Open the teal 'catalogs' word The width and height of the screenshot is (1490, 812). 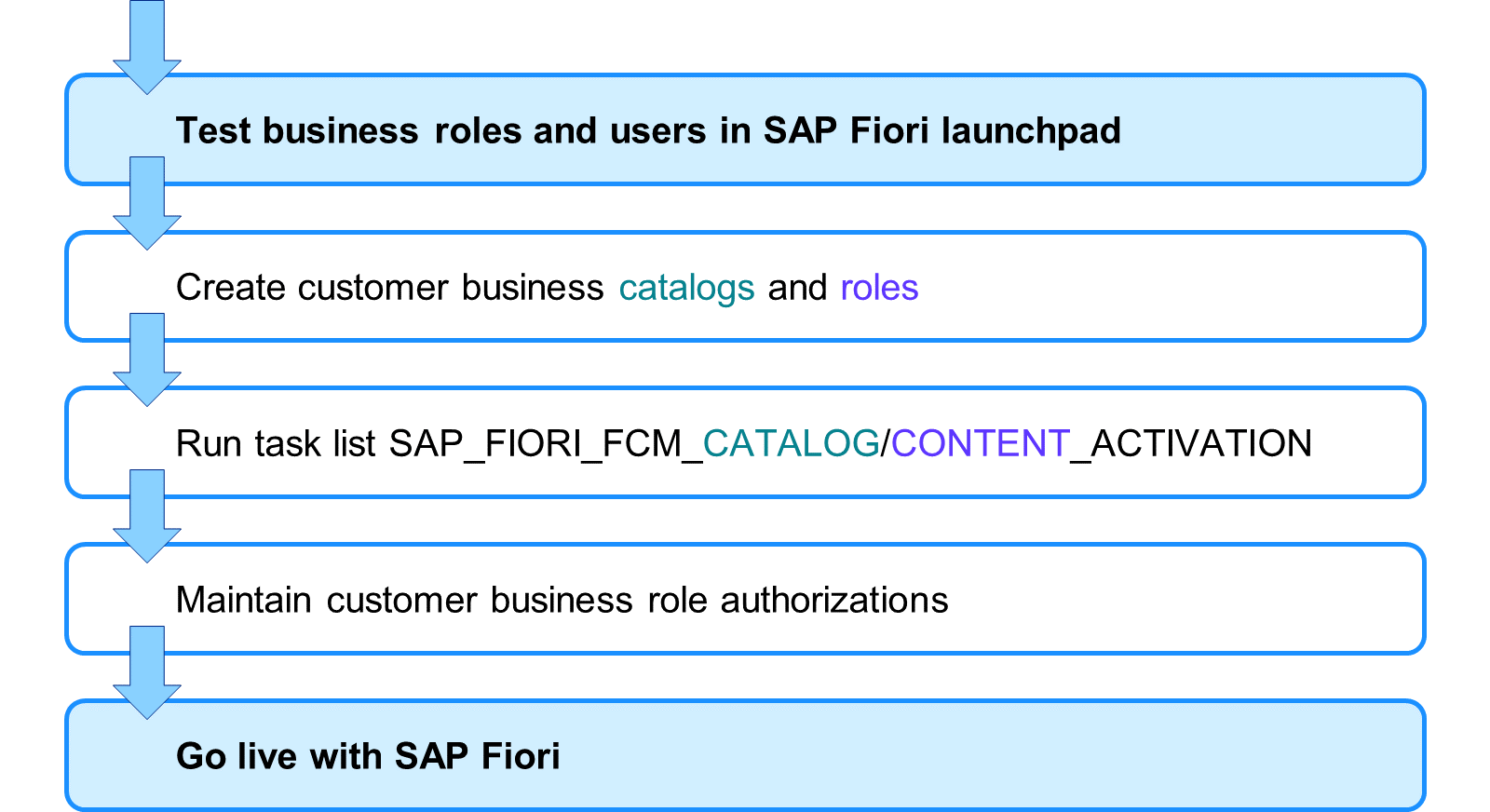[686, 288]
